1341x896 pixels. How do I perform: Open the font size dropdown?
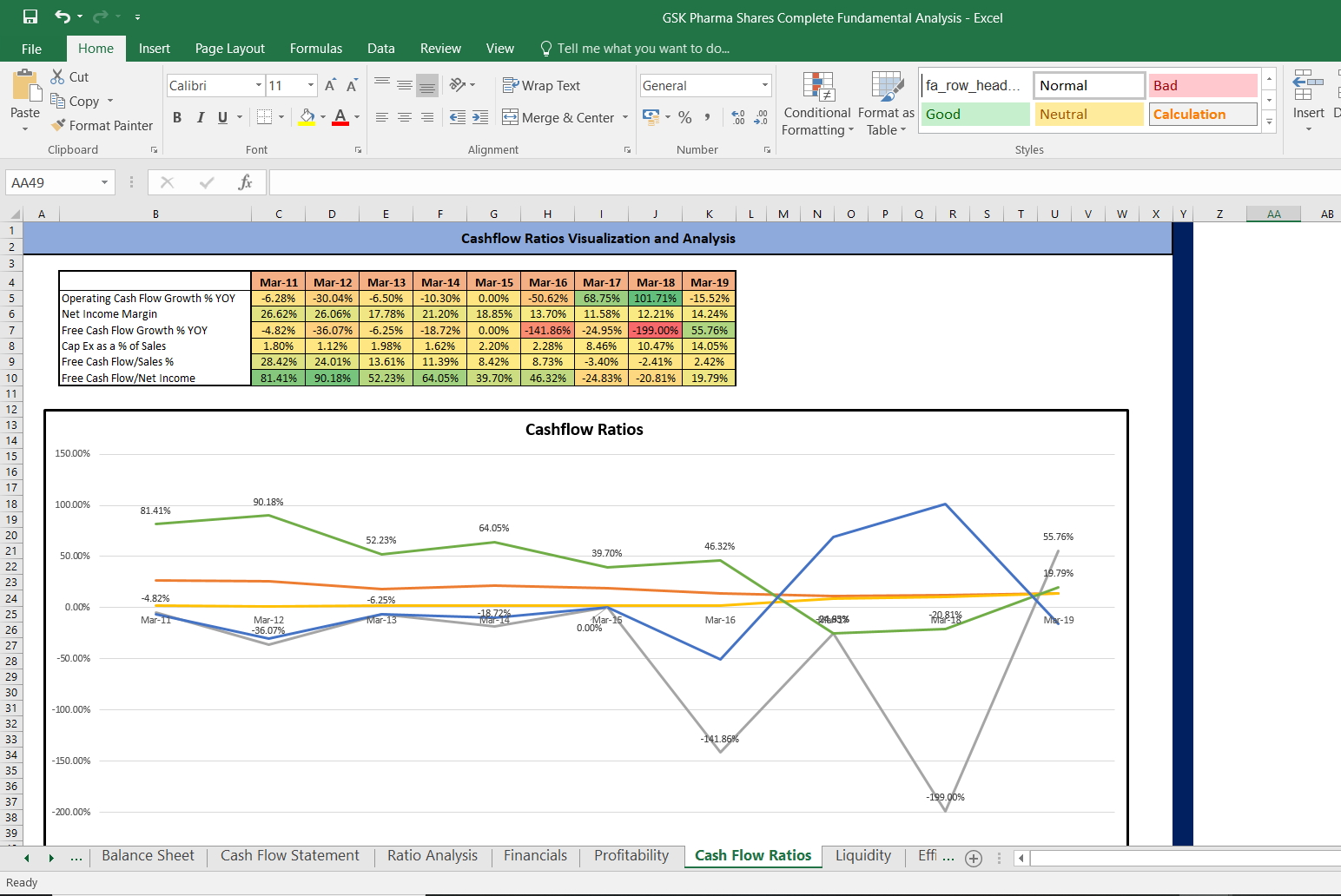(311, 85)
